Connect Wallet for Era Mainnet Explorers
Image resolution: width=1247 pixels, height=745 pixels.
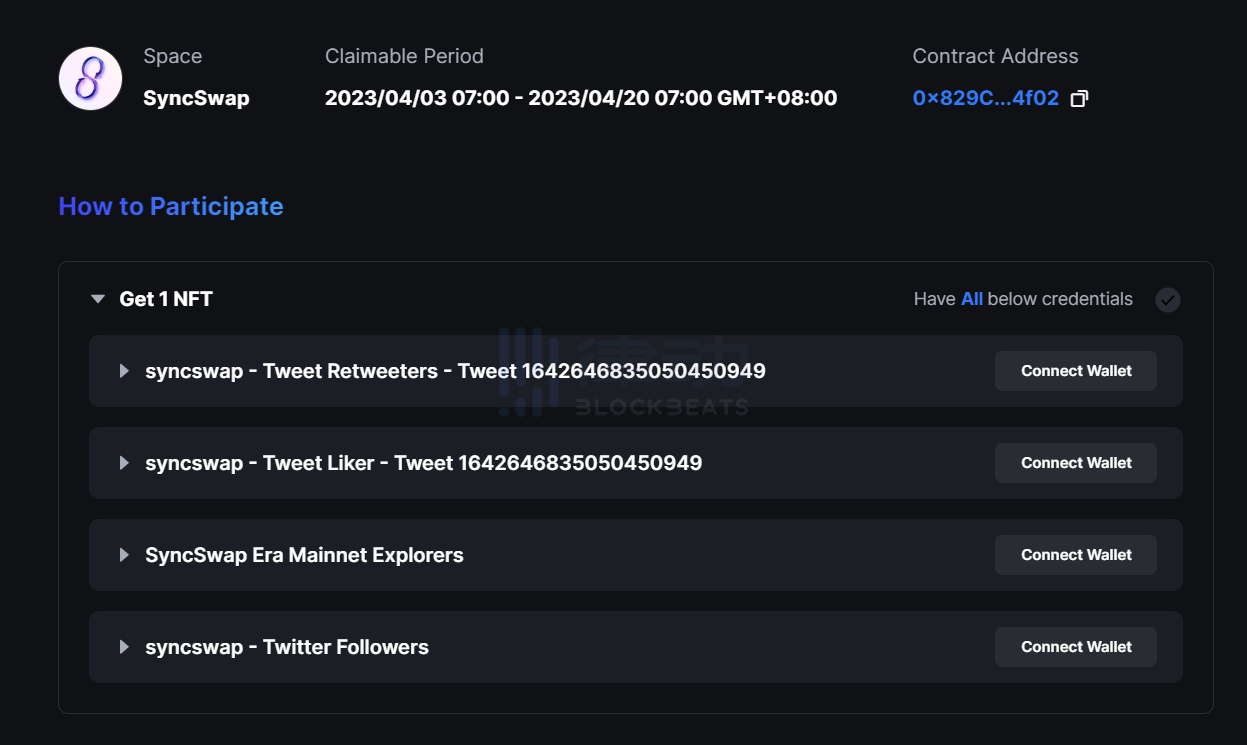[1075, 555]
